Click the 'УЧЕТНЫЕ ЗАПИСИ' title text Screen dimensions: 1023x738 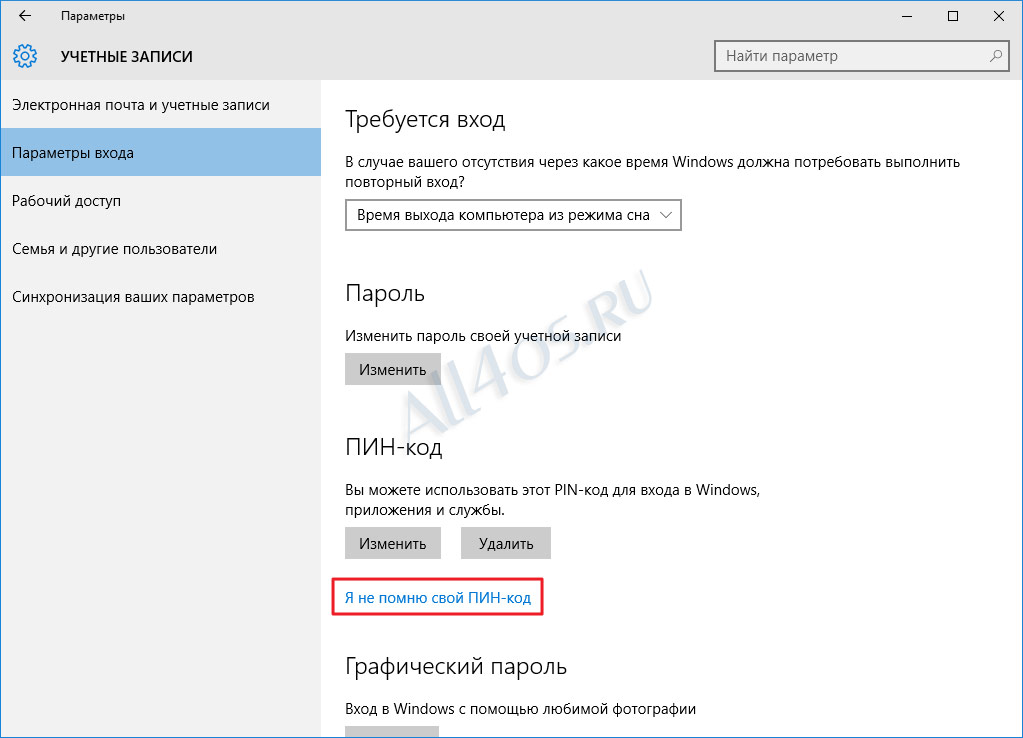[x=127, y=57]
